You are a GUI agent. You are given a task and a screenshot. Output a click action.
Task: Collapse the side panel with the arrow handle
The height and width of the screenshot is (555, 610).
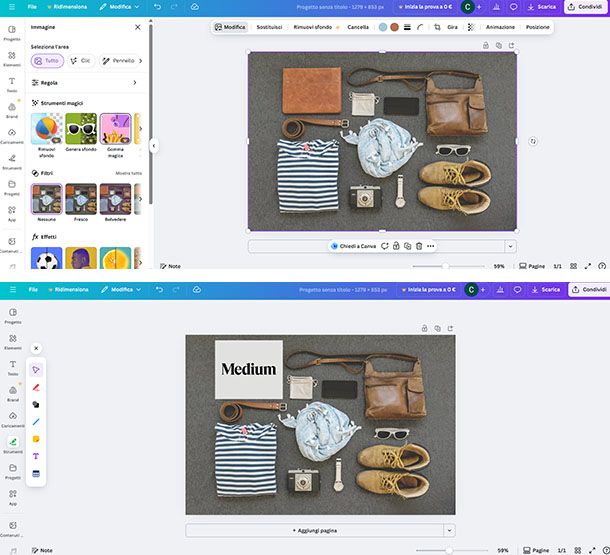[154, 146]
